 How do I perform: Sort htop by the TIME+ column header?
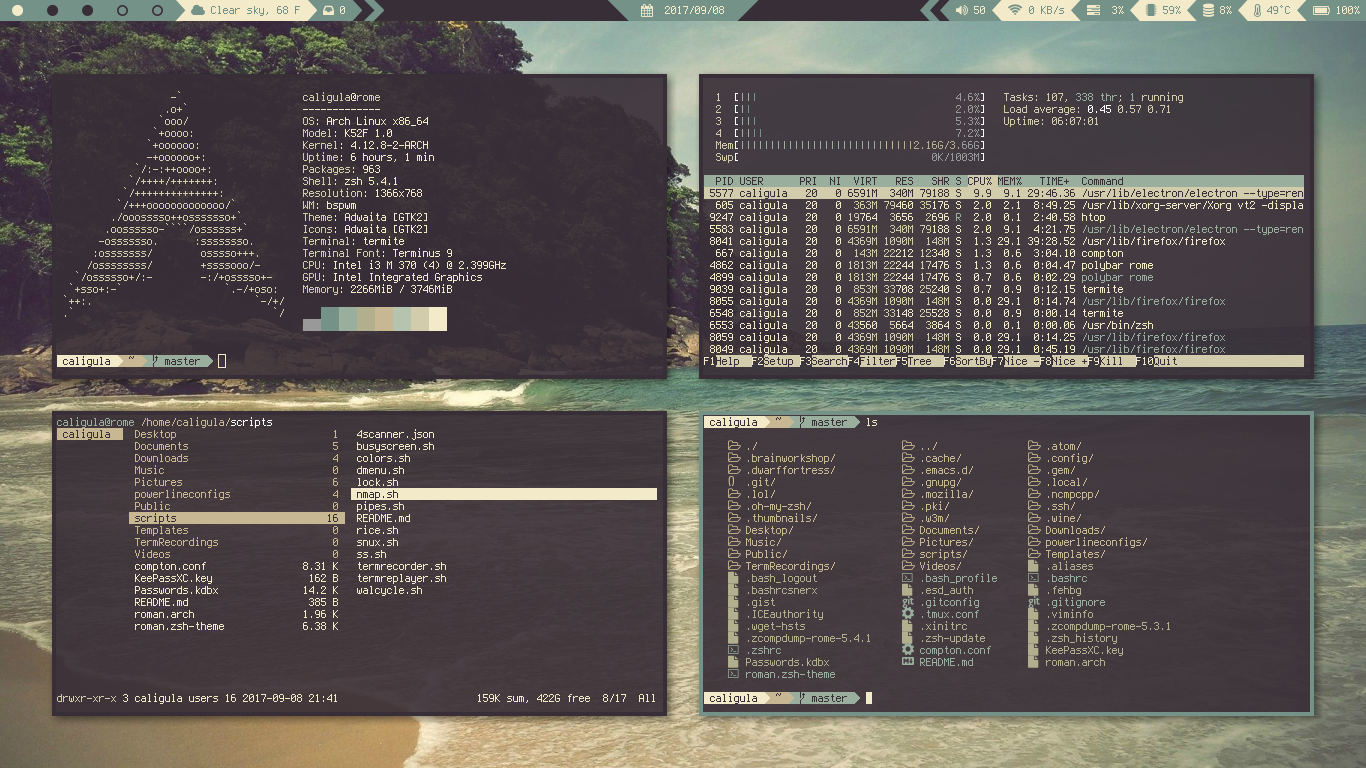click(x=1054, y=181)
